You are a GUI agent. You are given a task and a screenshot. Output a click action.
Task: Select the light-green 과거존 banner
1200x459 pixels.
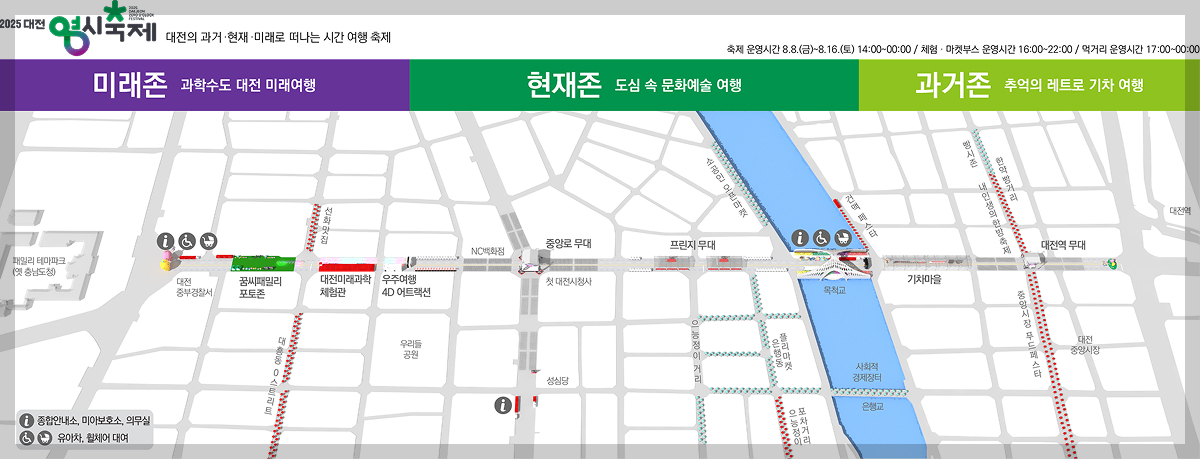coord(1029,85)
